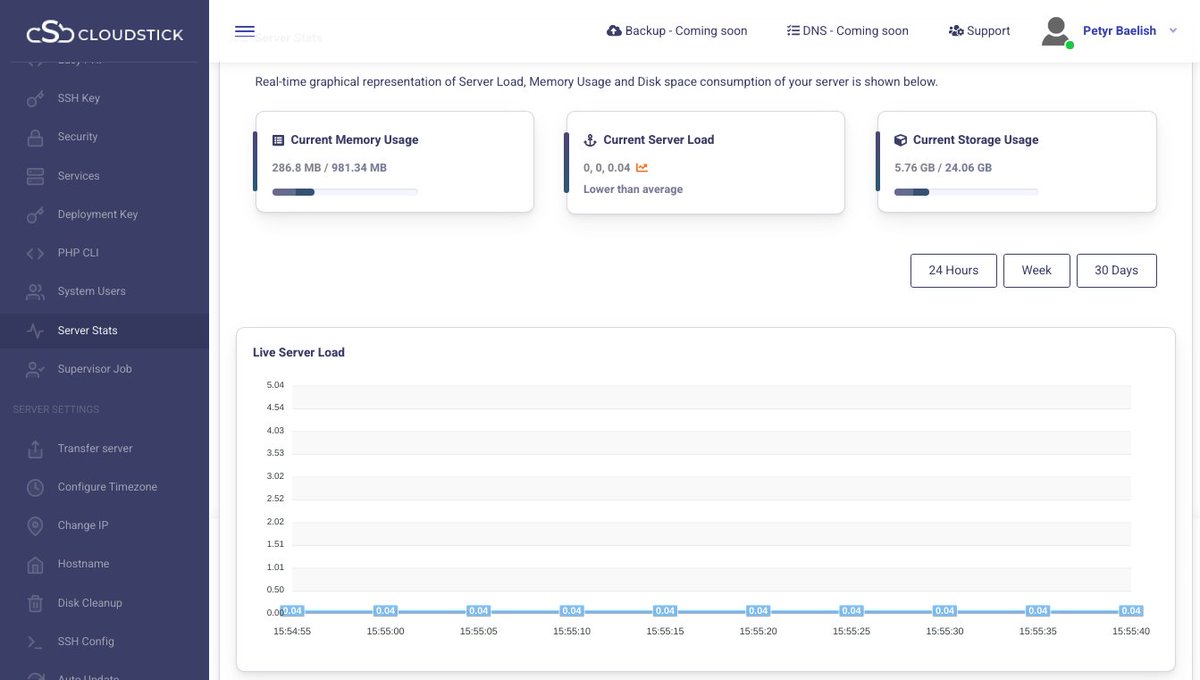Click the 15:55:40 chart data point
This screenshot has width=1200, height=680.
click(1131, 611)
